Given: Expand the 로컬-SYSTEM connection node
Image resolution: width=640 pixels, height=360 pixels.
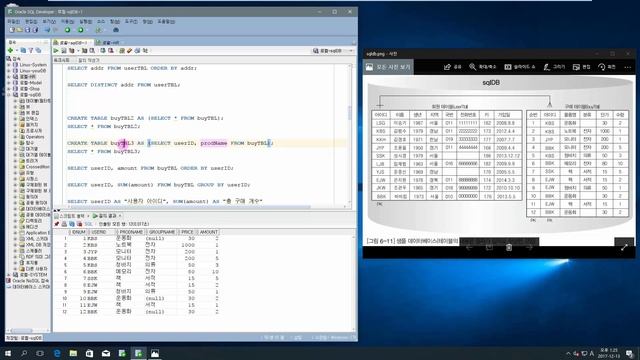Looking at the screenshot, I should (9, 275).
